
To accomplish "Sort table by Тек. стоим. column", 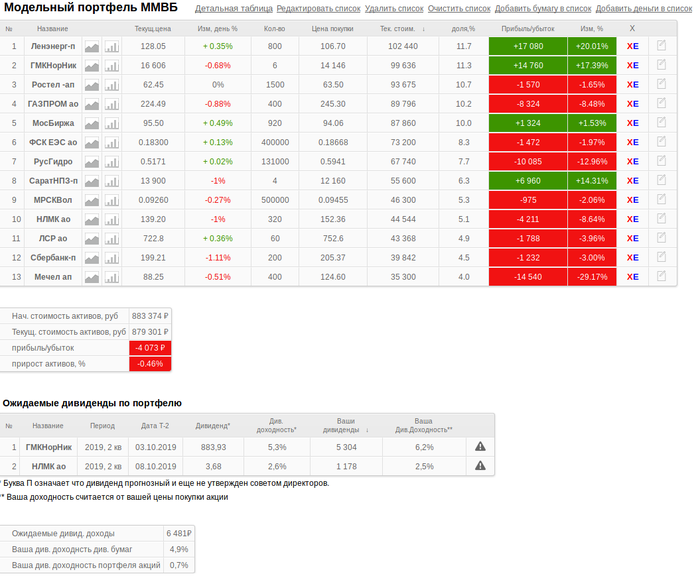I will [402, 29].
